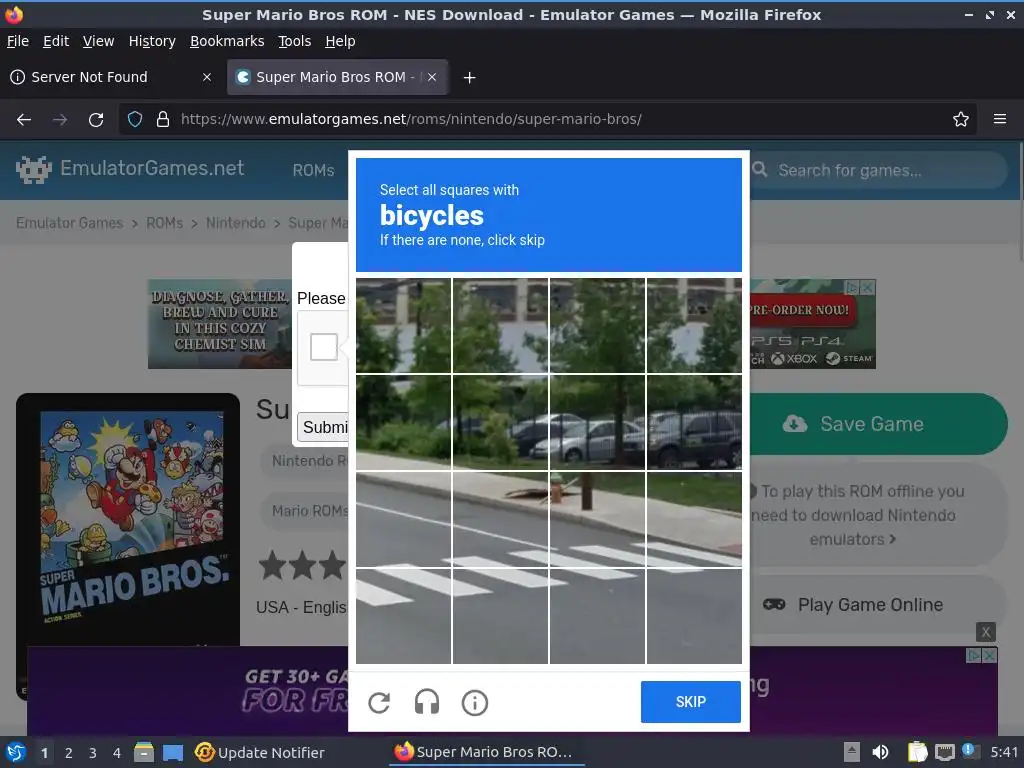Screen dimensions: 1024x768
Task: Open the History menu
Action: point(152,41)
